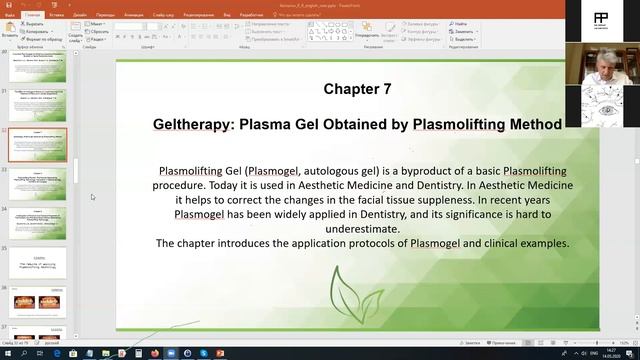Screen dimensions: 640x360
Task: Select slide 31 thumbnail
Action: (37, 105)
